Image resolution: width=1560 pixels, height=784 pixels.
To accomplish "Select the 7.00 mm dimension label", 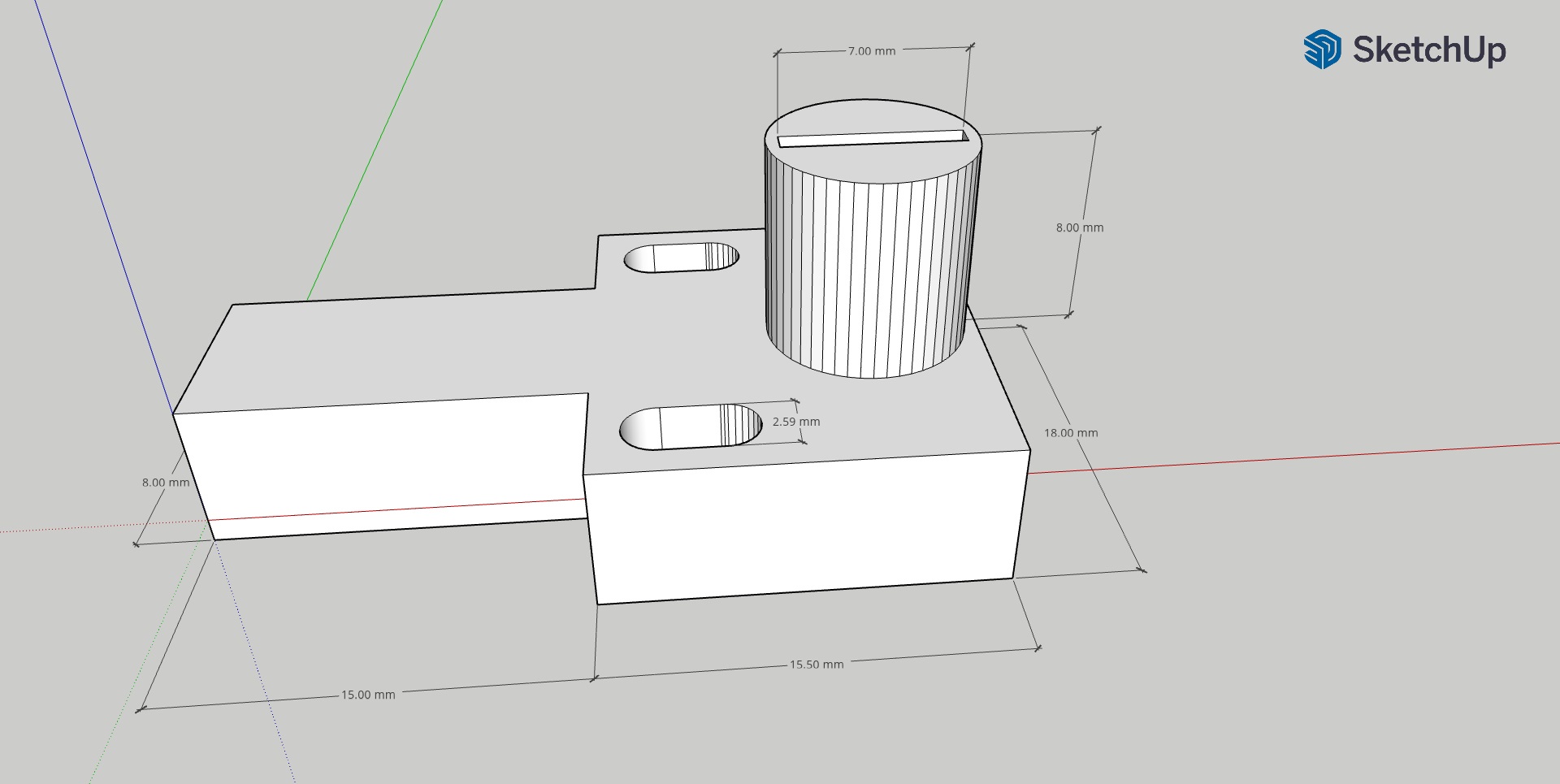I will click(x=871, y=51).
